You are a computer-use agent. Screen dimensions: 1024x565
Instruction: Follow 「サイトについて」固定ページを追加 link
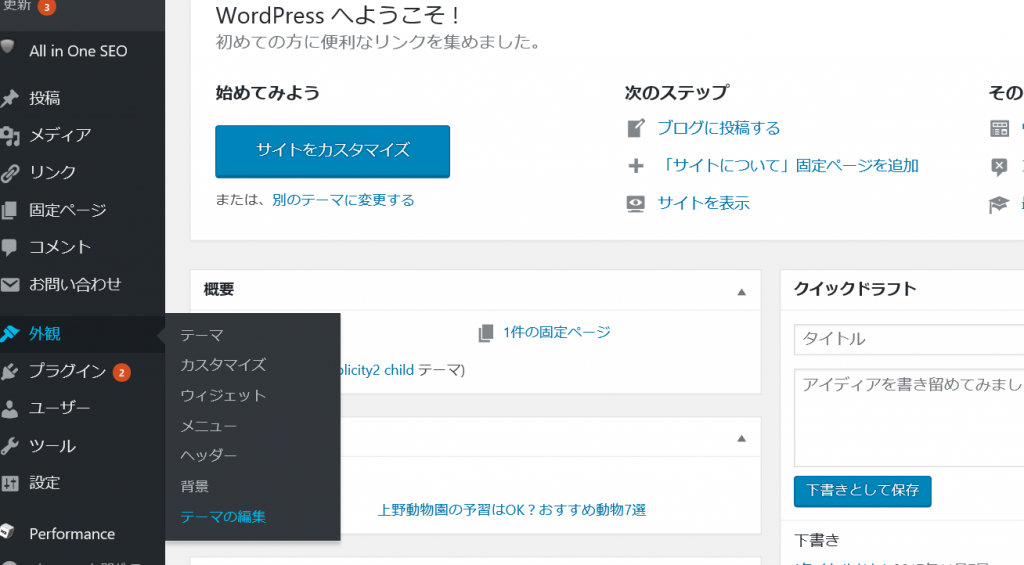point(788,166)
